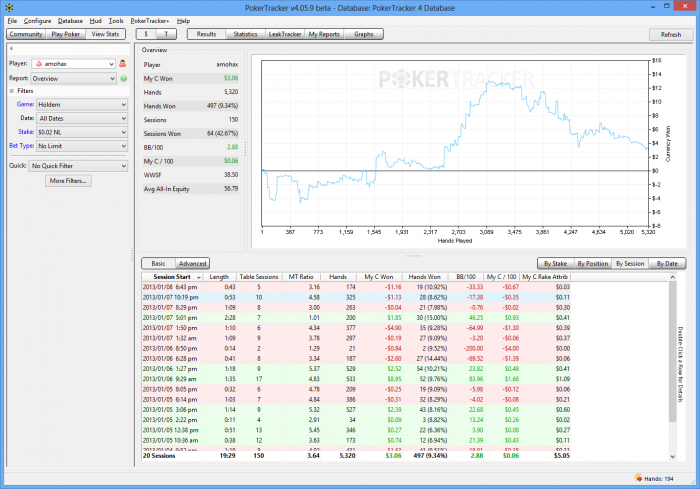Select session row 2013/01/07 10:19 pm

[x=356, y=297]
